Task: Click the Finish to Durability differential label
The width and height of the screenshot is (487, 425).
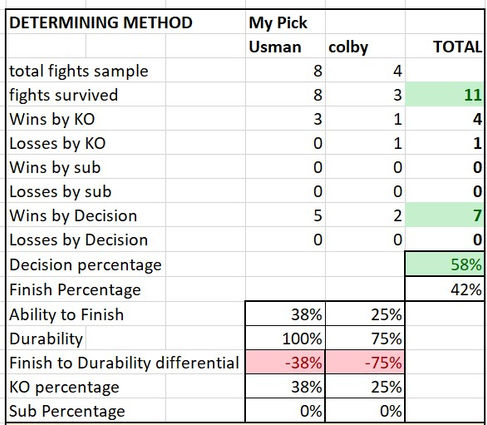Action: click(124, 363)
